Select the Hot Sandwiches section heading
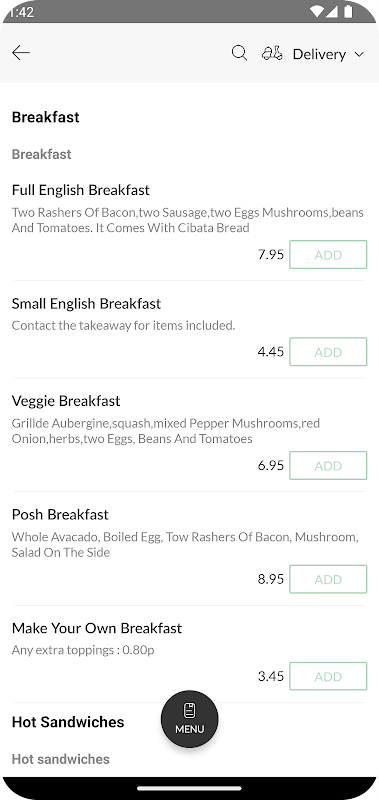Image resolution: width=379 pixels, height=800 pixels. coord(68,722)
